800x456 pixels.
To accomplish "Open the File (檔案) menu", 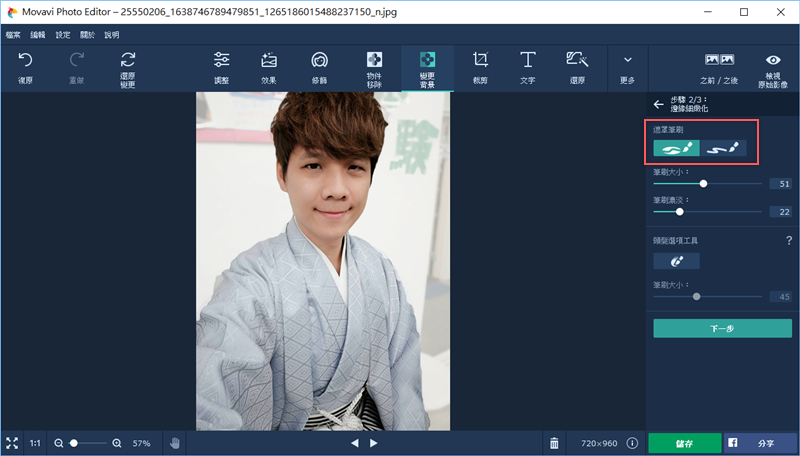I will pos(13,35).
